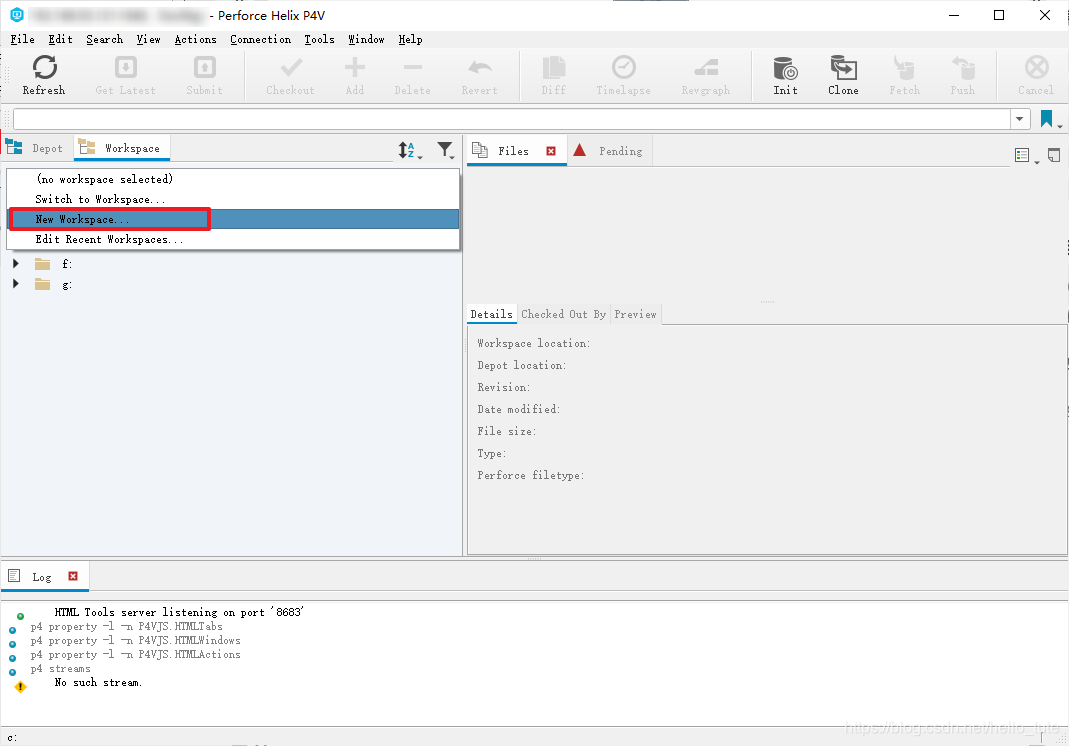Click the Clone toolbar icon

(x=843, y=68)
